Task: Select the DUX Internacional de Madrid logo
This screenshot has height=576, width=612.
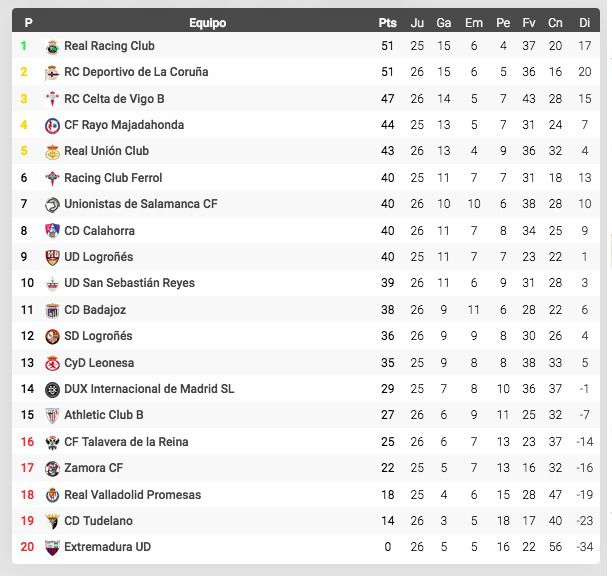Action: (x=52, y=389)
